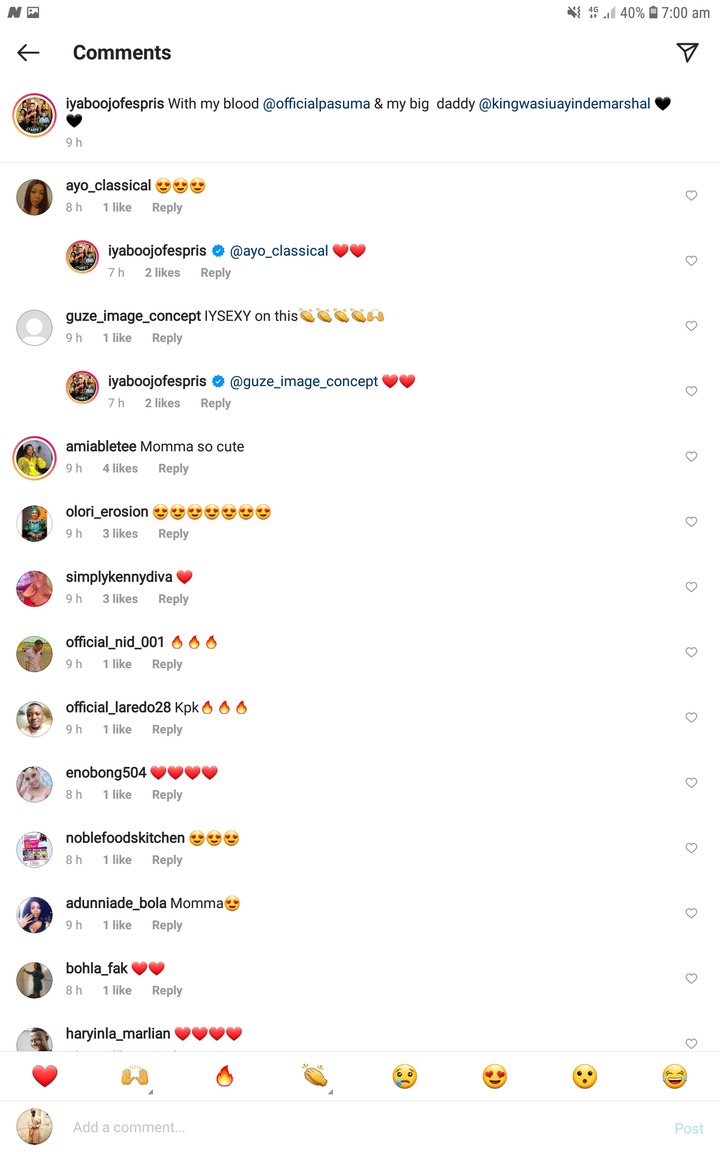The image size is (720, 1152).
Task: Like official_laredo28's Kpk comment
Action: [x=691, y=717]
